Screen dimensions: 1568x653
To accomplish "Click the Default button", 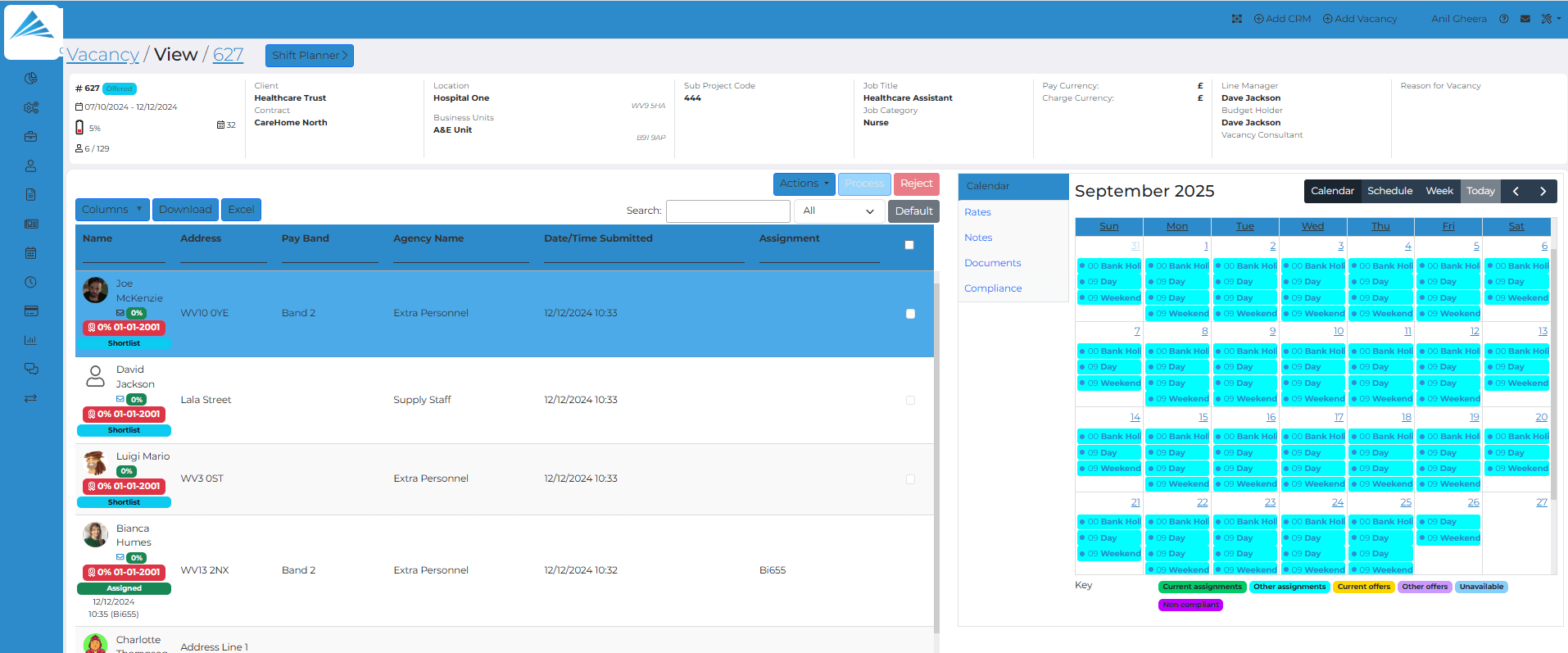I will point(913,211).
